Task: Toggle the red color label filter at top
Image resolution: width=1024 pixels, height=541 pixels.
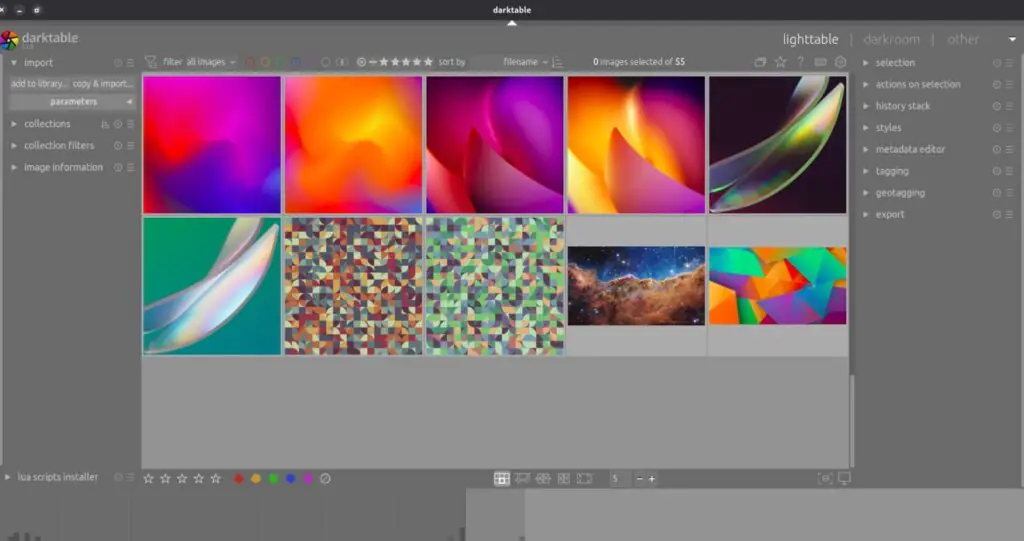Action: (250, 62)
